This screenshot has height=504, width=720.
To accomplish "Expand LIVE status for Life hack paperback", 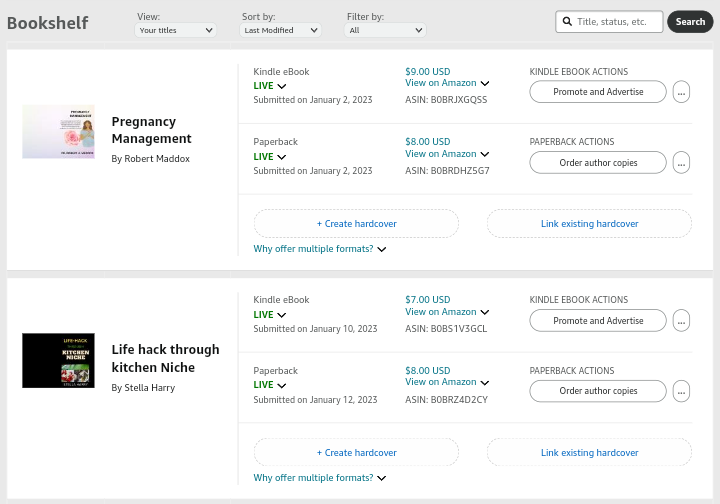I will pyautogui.click(x=282, y=386).
